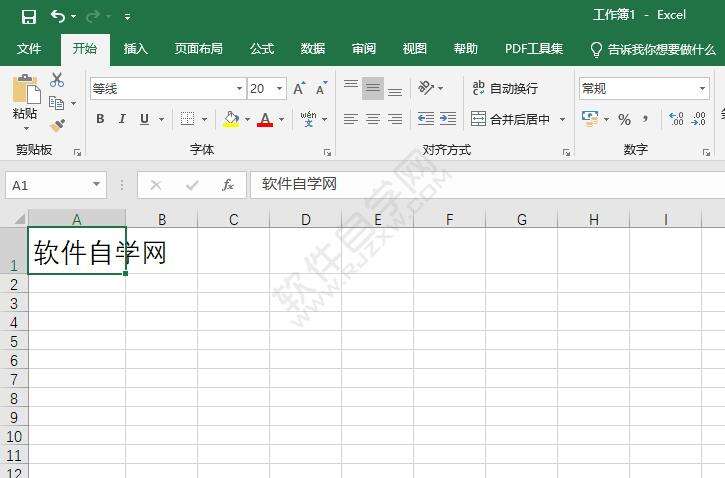Click the 自动换行 wrap text button
This screenshot has width=725, height=478.
(x=505, y=88)
